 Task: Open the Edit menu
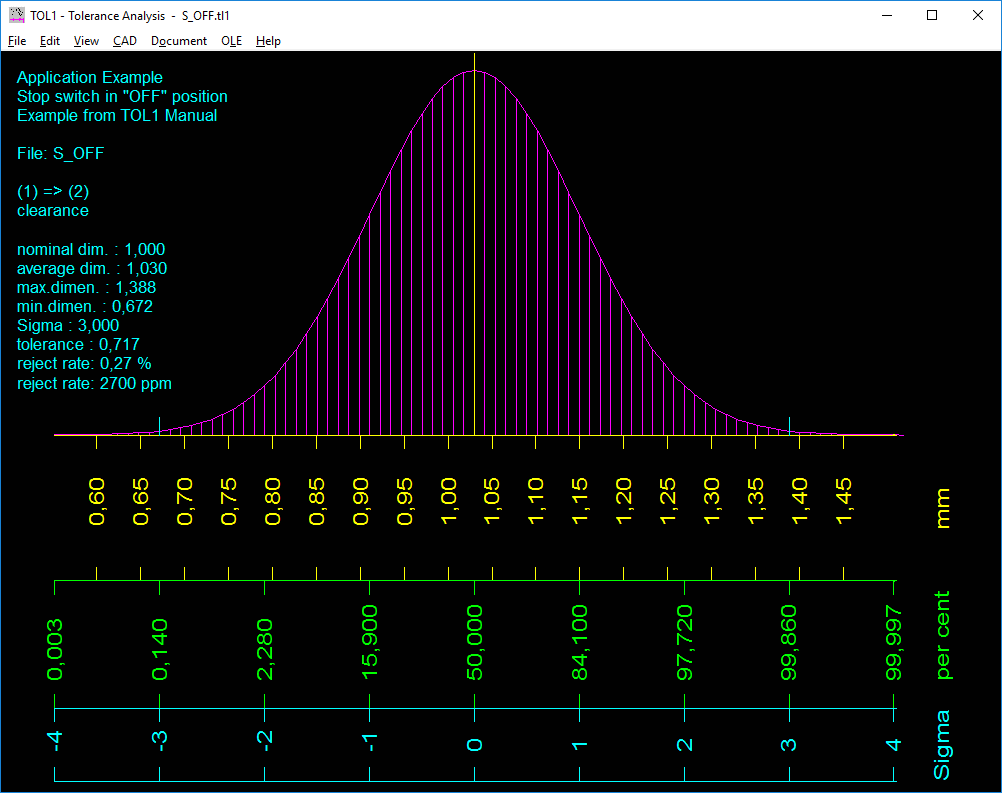click(50, 41)
